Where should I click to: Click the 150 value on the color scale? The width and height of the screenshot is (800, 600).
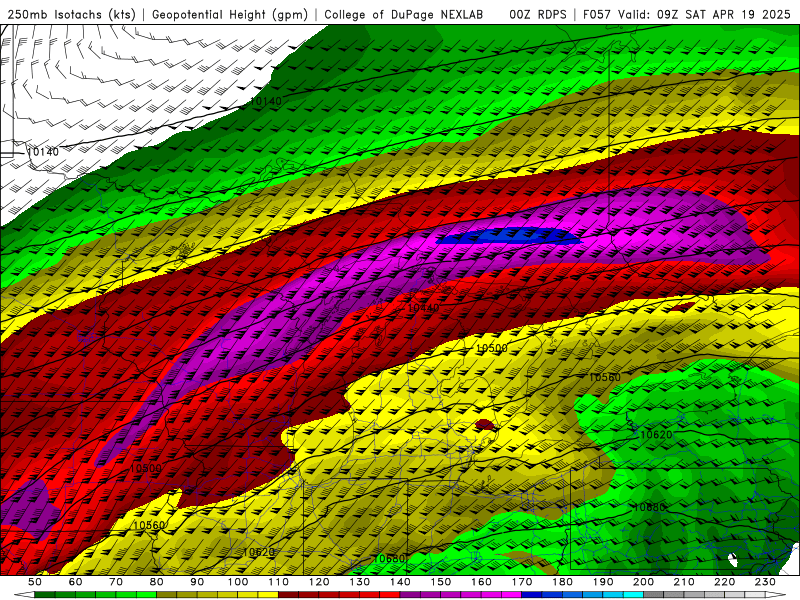[x=441, y=582]
